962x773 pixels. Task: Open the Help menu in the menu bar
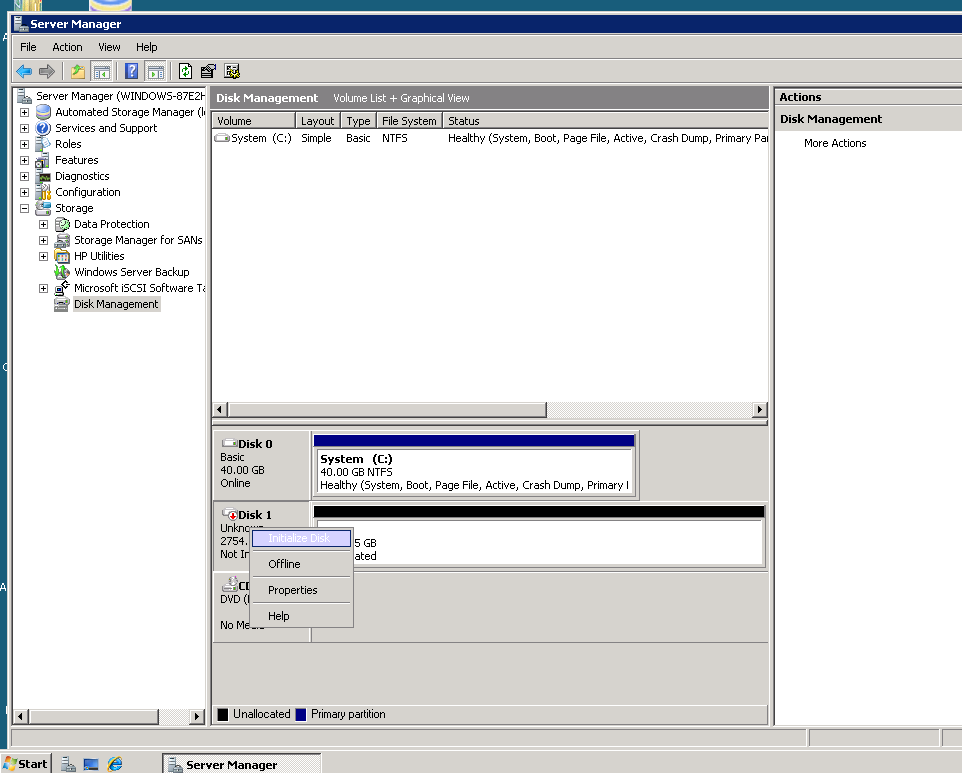[x=147, y=47]
